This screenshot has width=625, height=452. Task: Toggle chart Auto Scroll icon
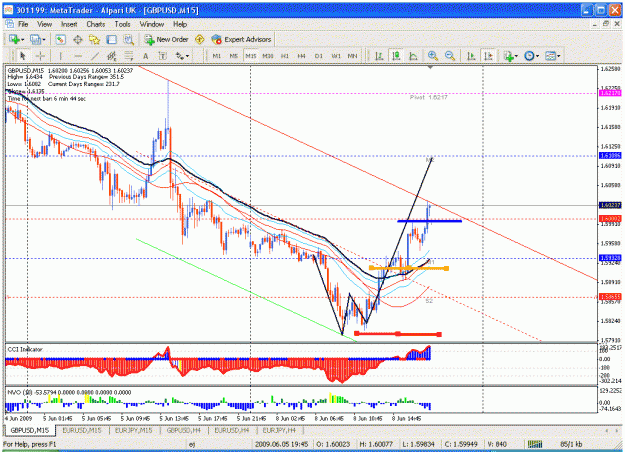[471, 56]
